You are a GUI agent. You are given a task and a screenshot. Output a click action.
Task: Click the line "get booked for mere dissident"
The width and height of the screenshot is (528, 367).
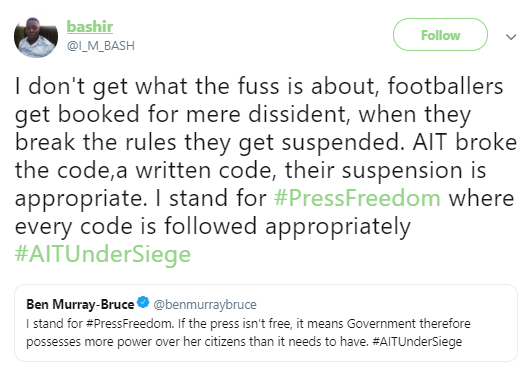(182, 114)
